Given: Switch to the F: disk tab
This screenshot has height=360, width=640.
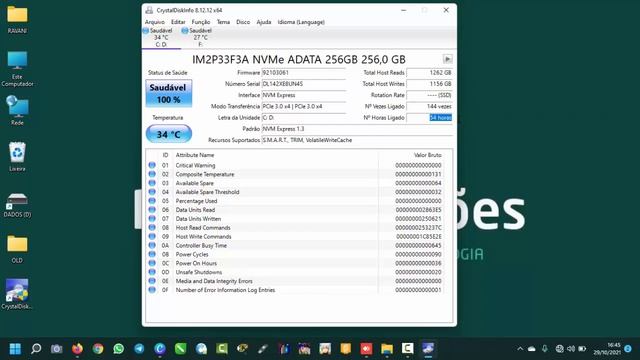Looking at the screenshot, I should coord(200,38).
